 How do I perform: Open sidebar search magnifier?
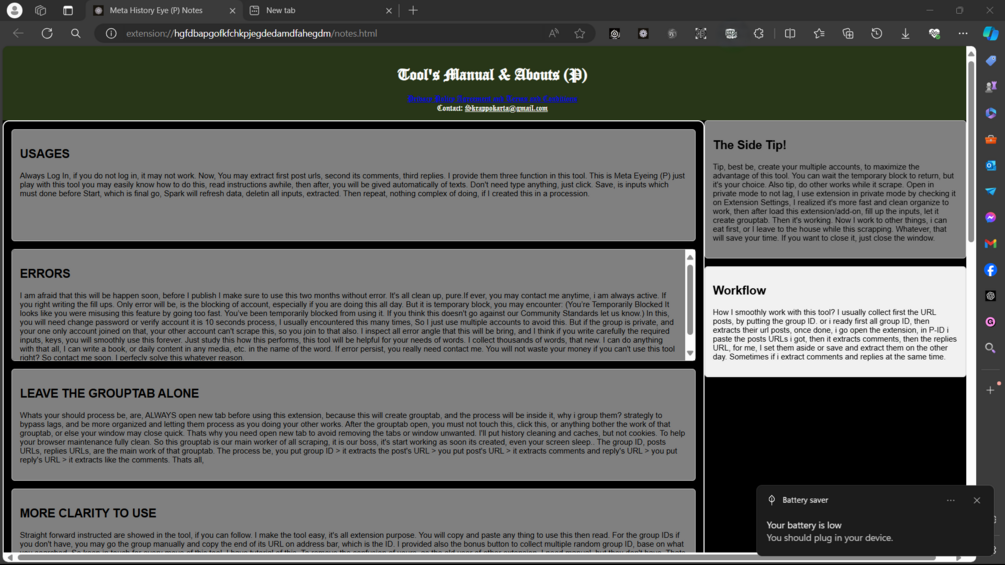point(990,348)
